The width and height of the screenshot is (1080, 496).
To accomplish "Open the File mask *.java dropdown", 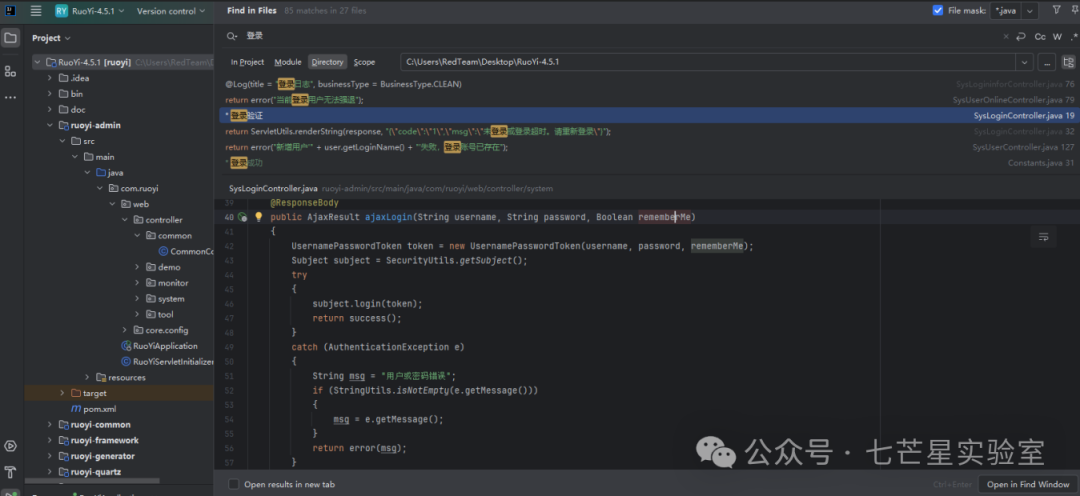I will coord(1030,10).
